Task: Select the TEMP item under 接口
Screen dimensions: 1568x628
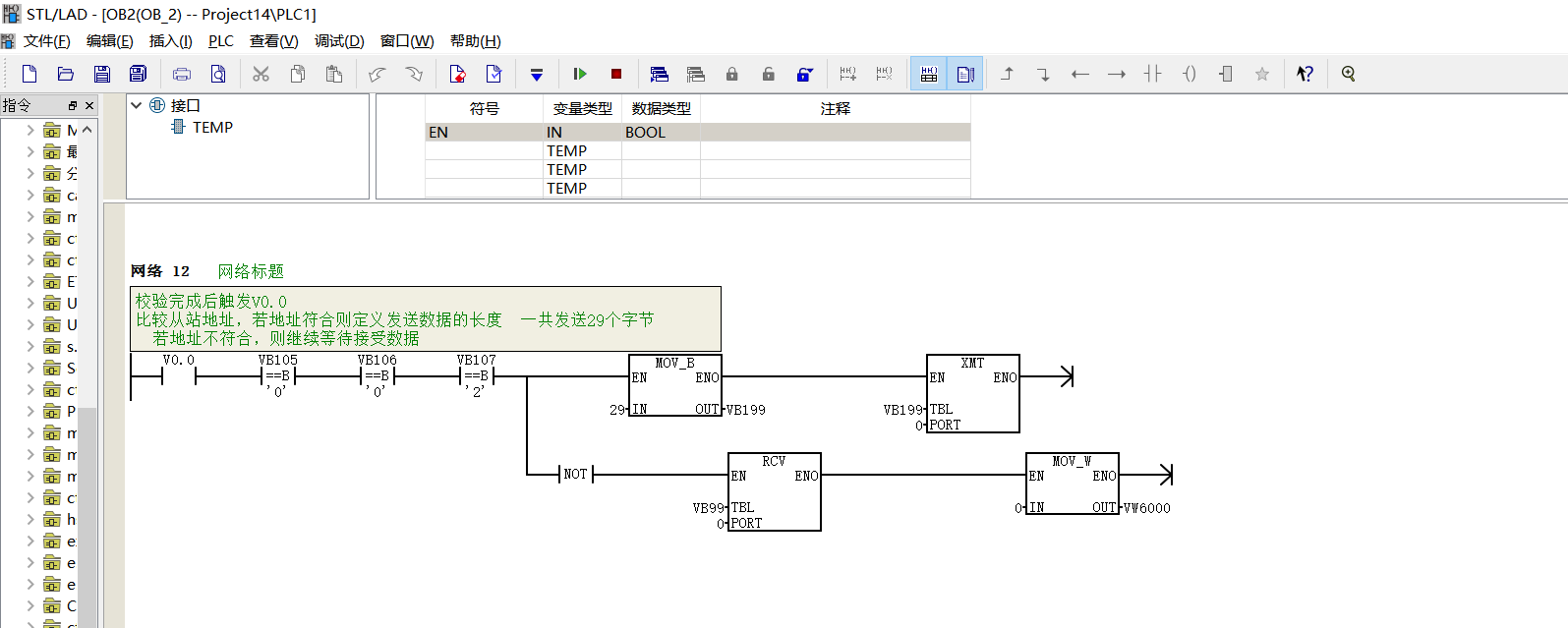Action: tap(212, 127)
